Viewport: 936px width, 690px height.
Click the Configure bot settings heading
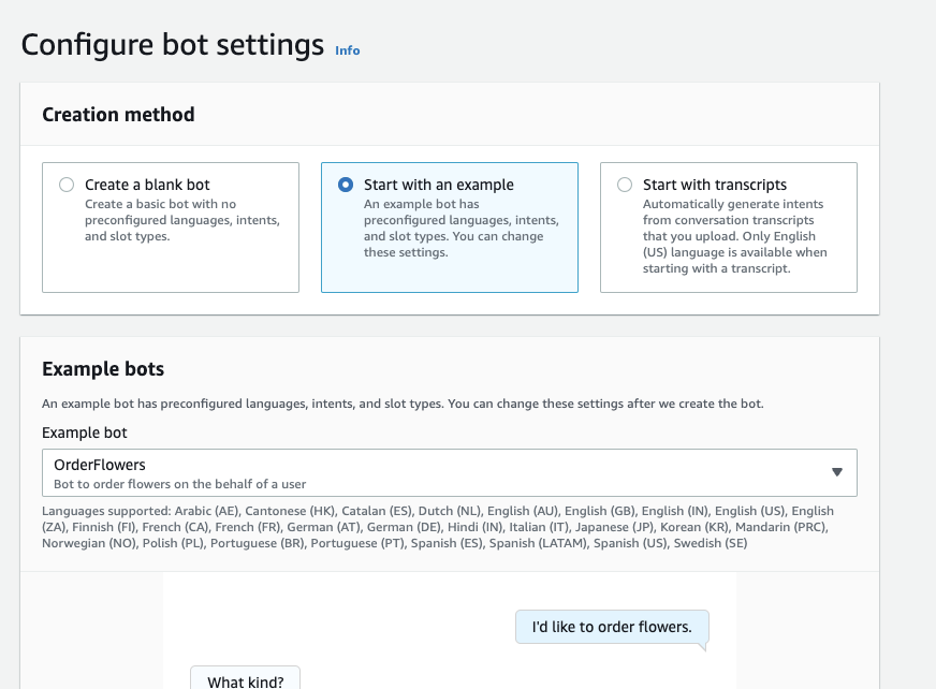click(172, 45)
